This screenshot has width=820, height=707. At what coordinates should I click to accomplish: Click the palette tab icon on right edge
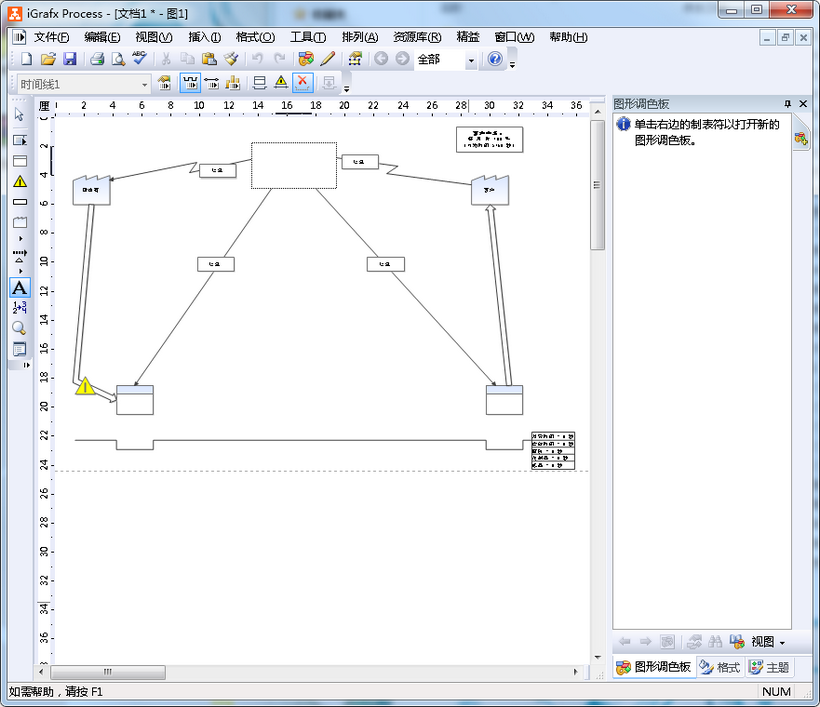(801, 139)
